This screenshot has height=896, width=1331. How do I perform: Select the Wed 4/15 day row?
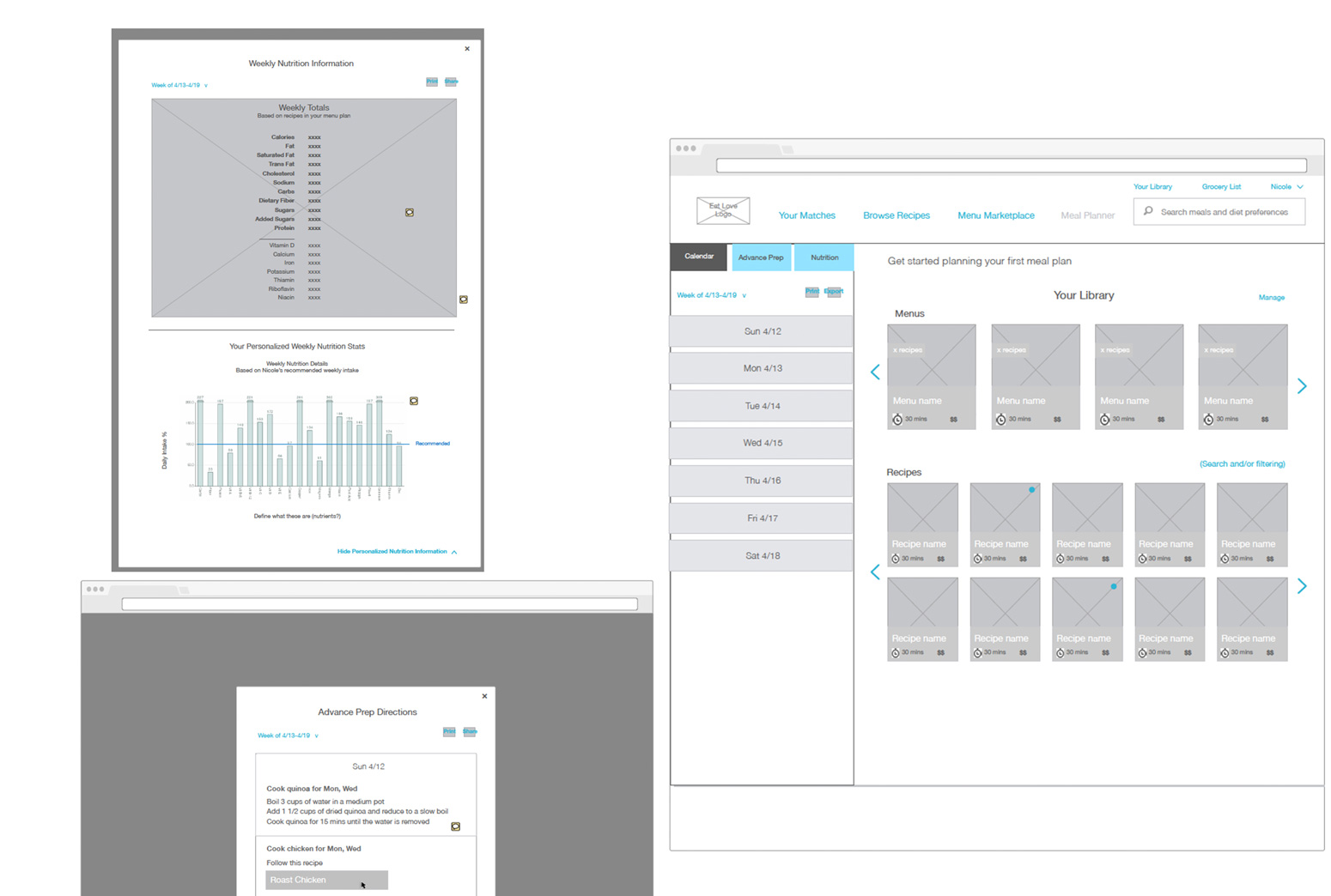(x=762, y=443)
